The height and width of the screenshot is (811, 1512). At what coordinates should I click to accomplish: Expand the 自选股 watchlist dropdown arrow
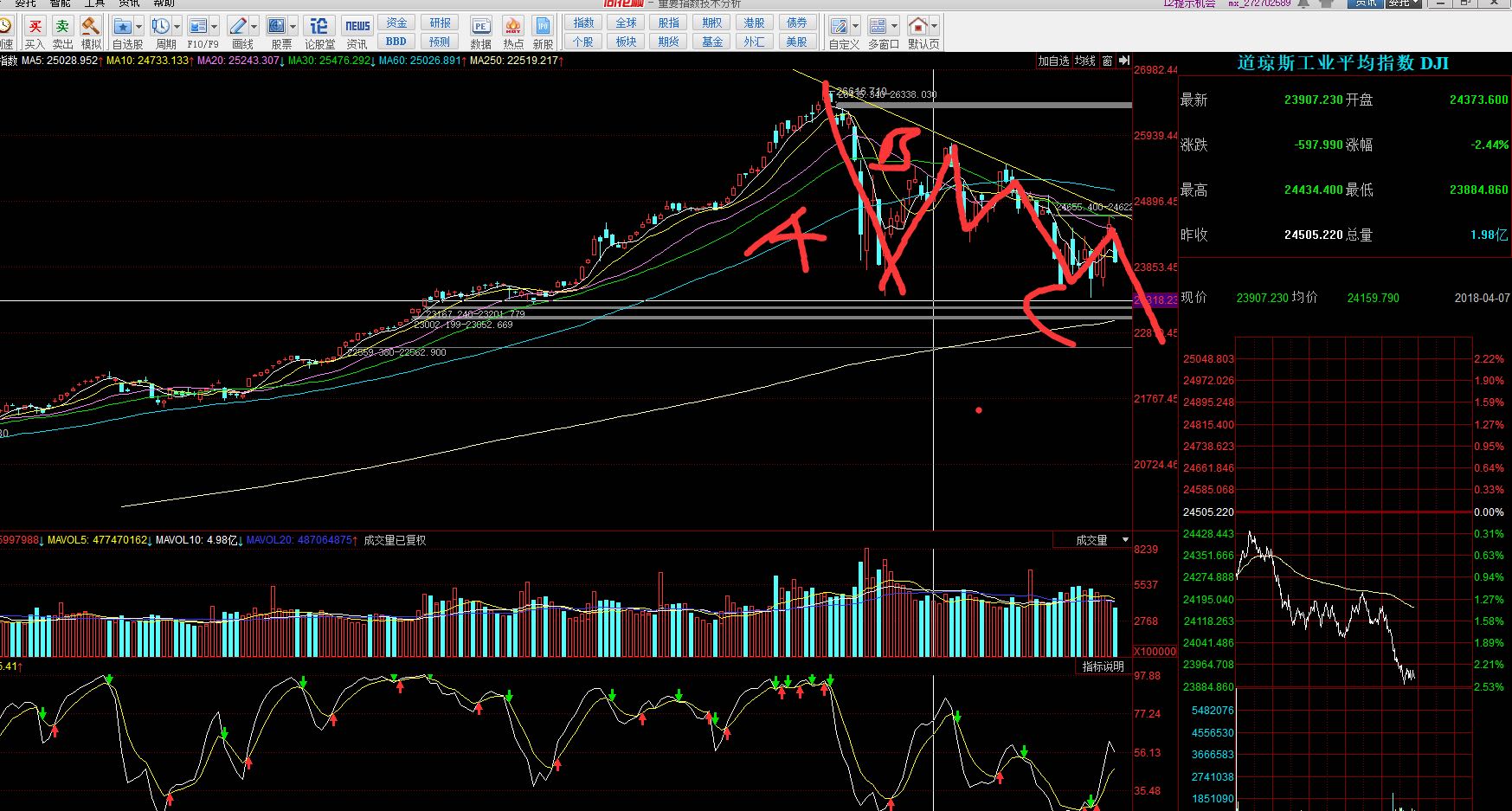[138, 27]
